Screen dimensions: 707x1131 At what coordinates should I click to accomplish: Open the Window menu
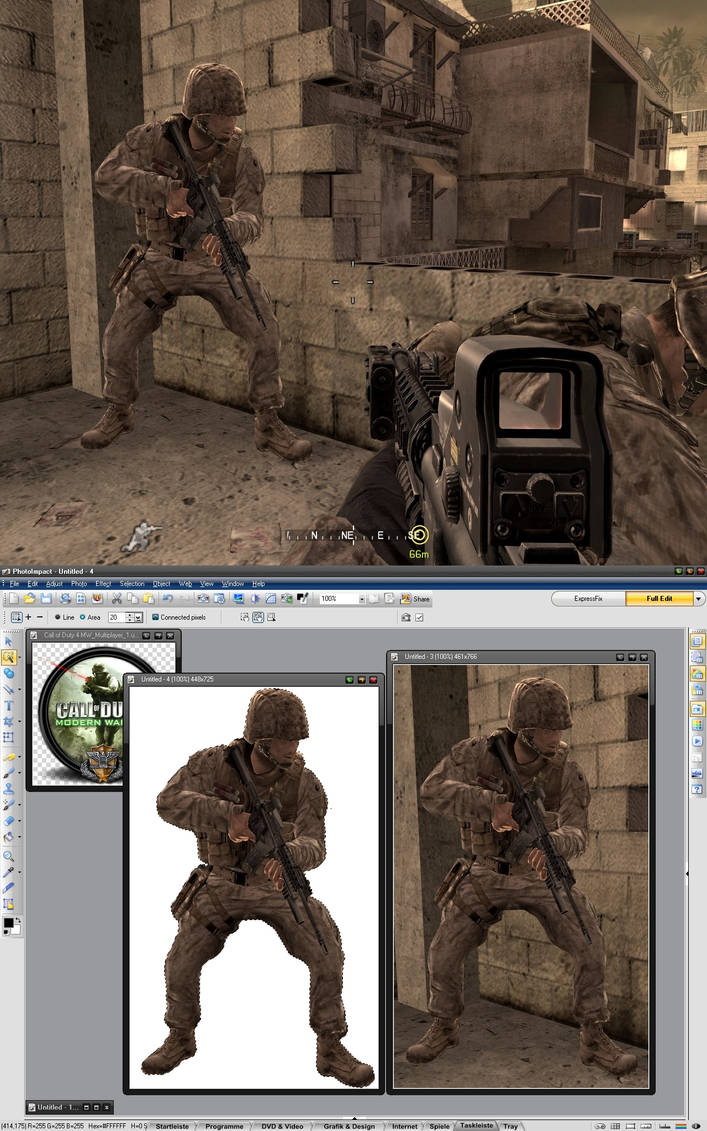tap(232, 584)
